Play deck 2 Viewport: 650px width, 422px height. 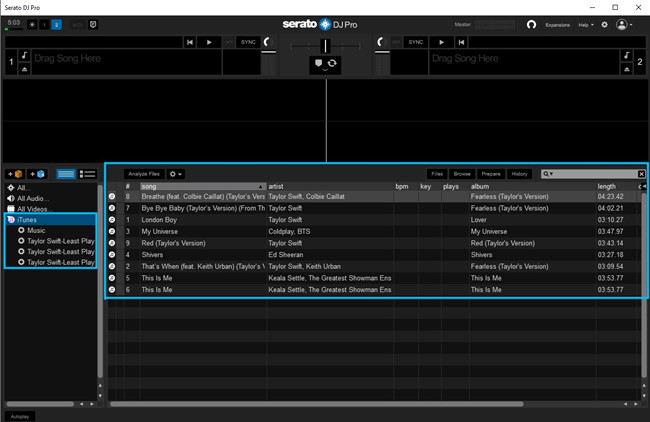441,42
